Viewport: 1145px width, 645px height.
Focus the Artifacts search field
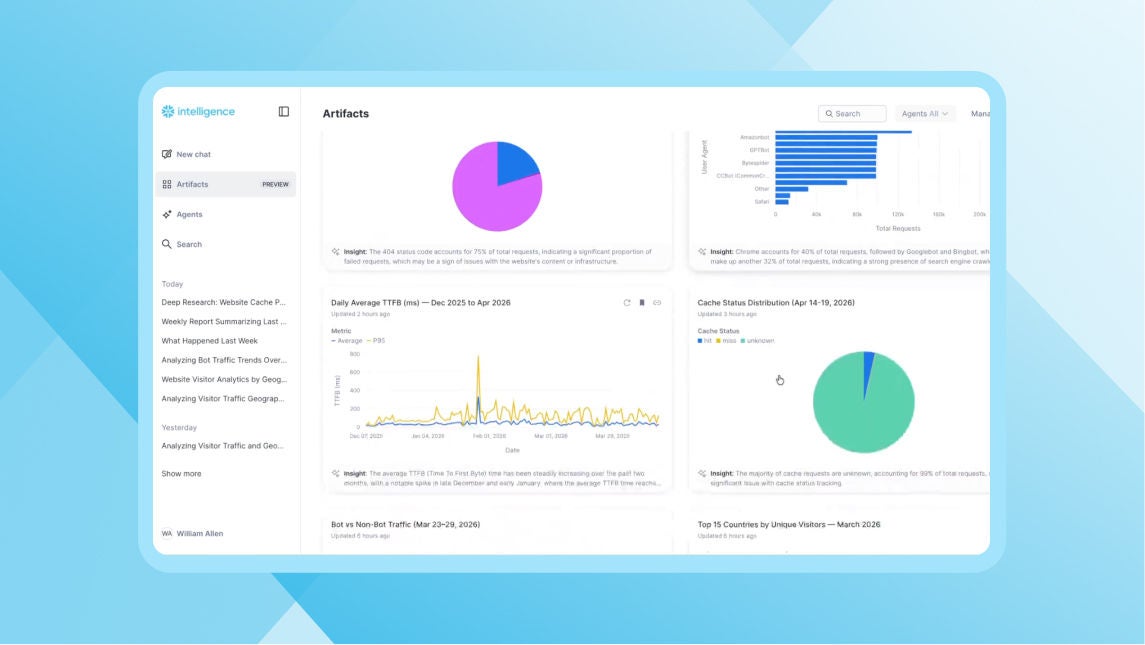tap(852, 113)
